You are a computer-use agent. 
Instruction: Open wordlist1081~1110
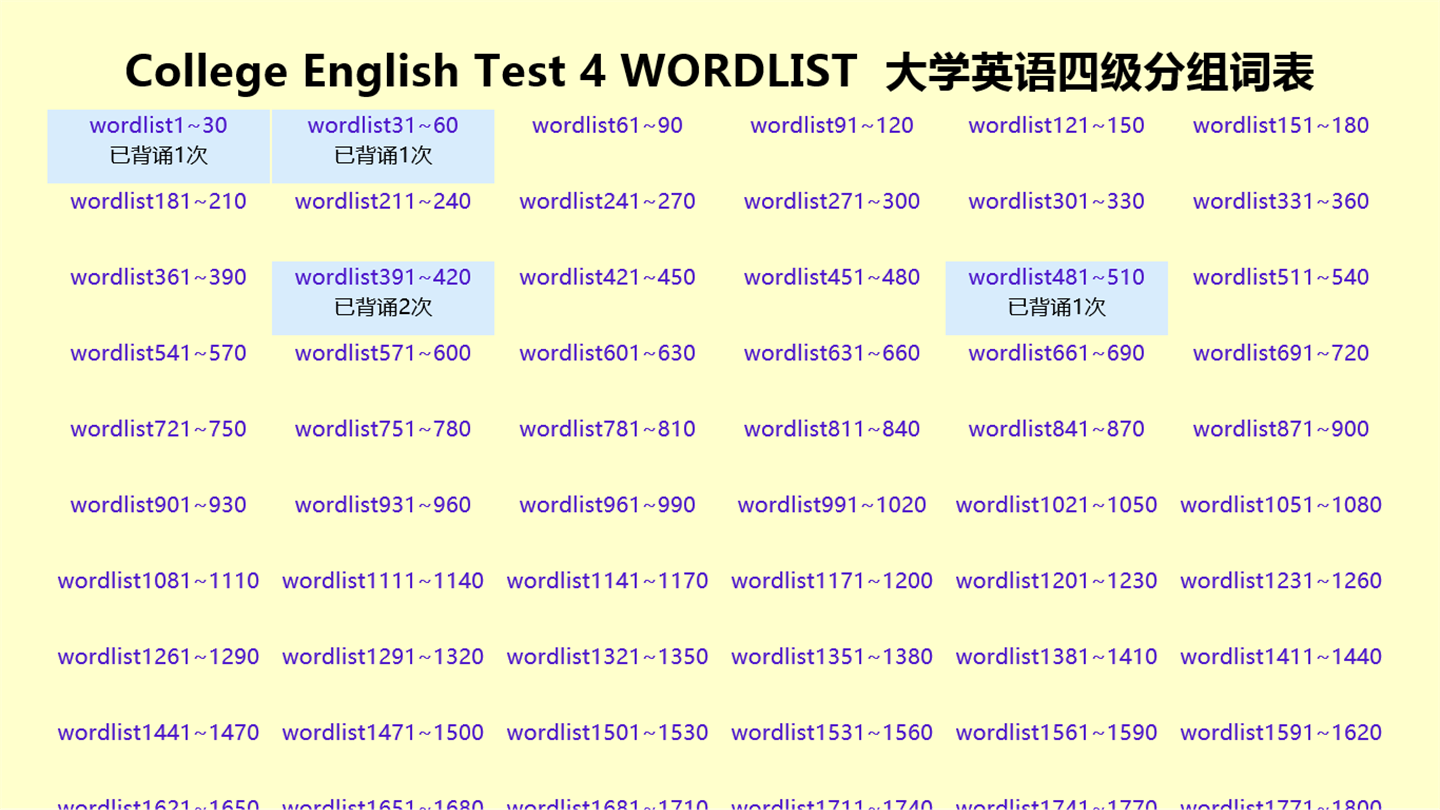(x=158, y=581)
